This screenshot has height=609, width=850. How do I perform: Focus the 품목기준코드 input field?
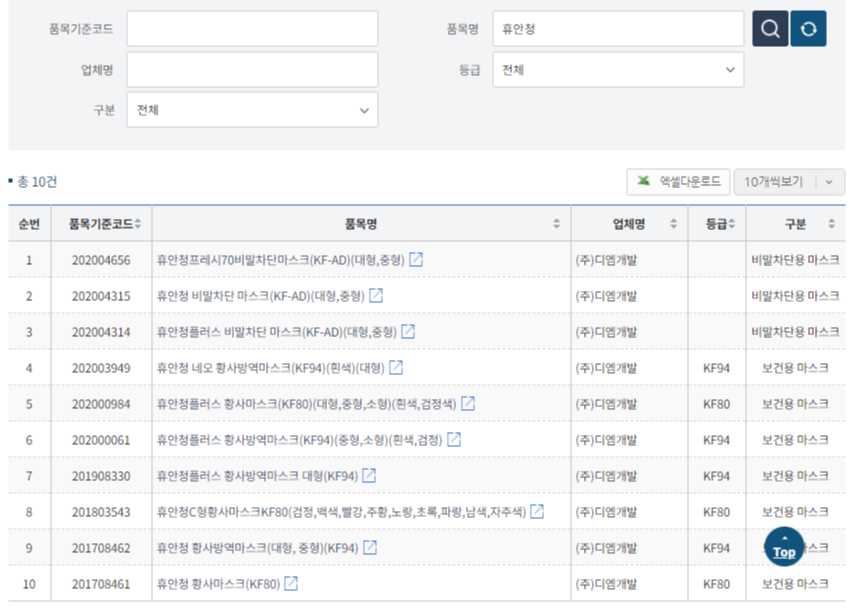coord(252,28)
